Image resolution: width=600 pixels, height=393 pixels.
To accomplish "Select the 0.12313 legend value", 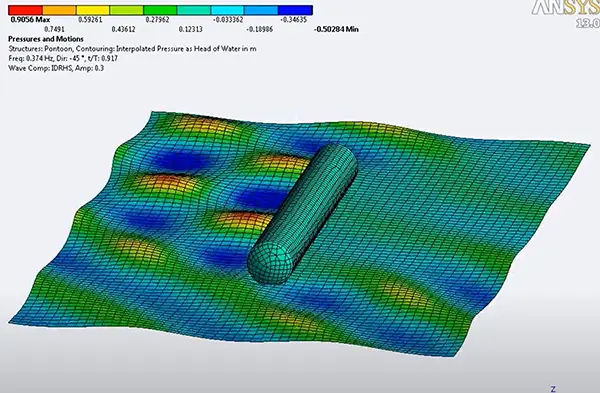I will (191, 29).
